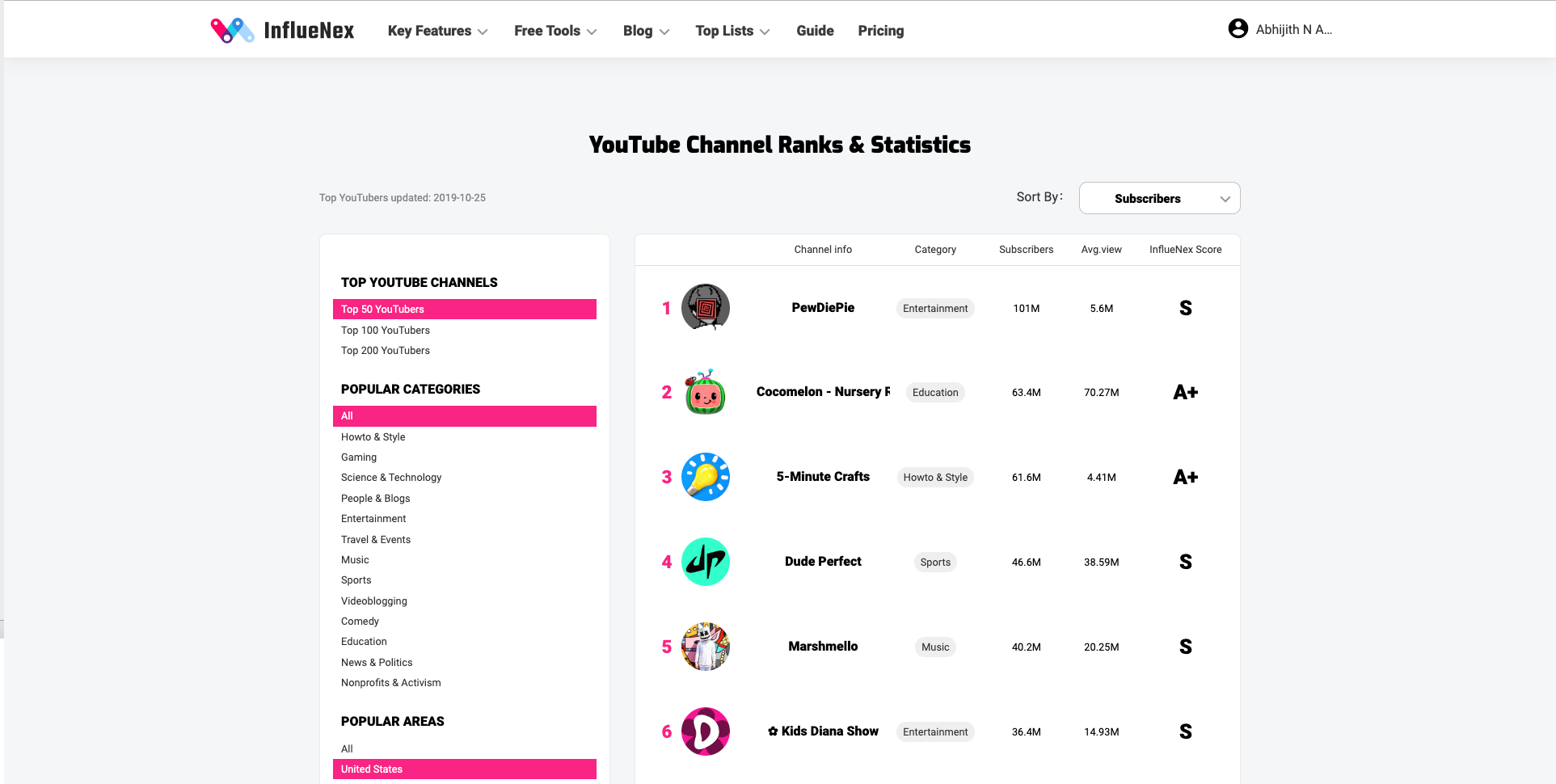Select All under Popular Areas
This screenshot has height=784, width=1556.
point(347,749)
